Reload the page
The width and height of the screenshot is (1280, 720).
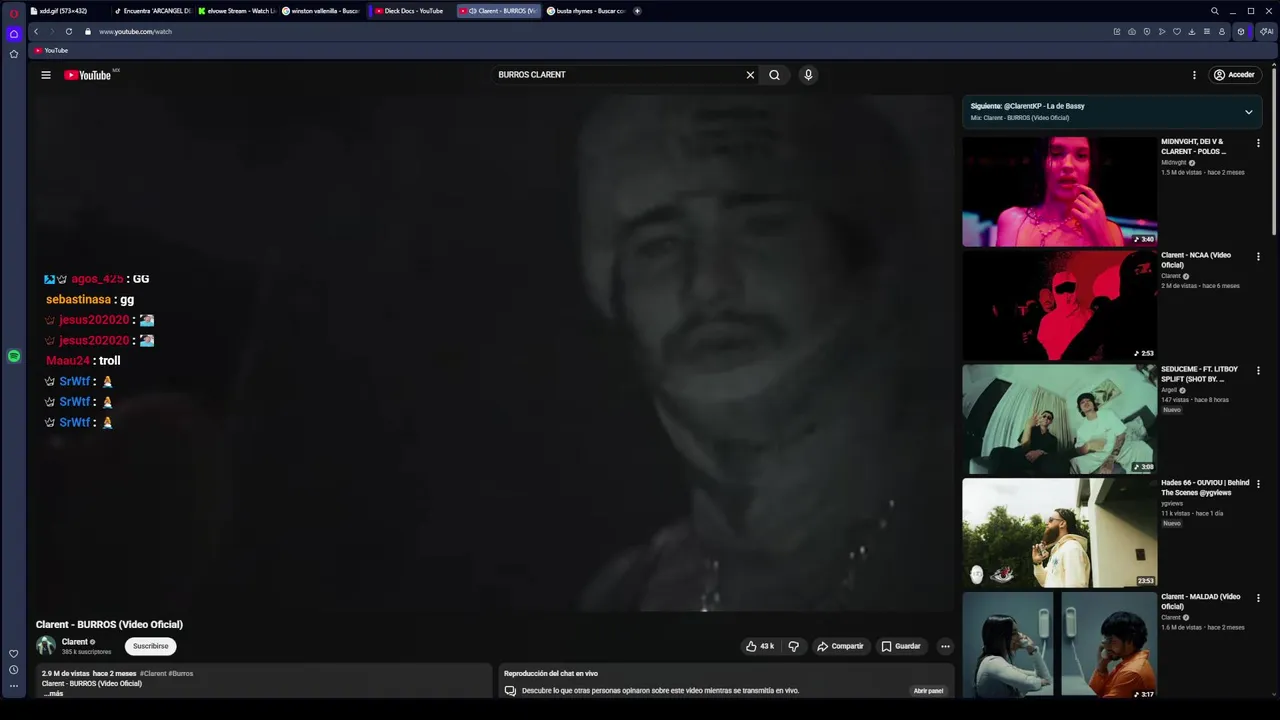(x=68, y=32)
